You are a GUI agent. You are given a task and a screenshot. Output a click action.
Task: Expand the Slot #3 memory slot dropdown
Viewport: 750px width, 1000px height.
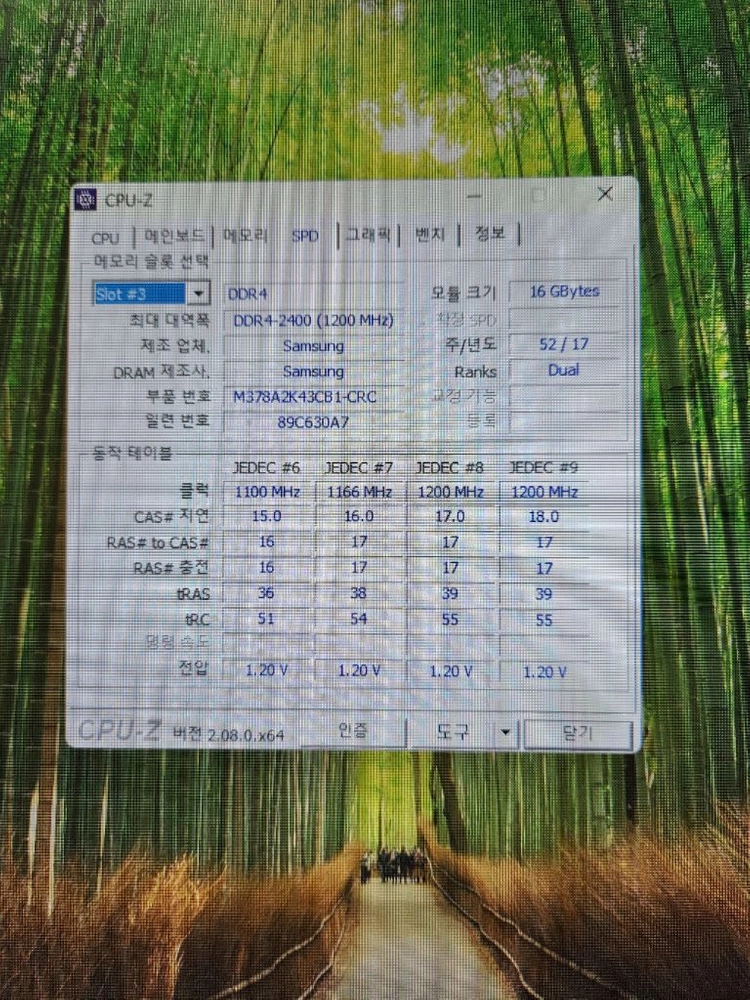[x=198, y=293]
